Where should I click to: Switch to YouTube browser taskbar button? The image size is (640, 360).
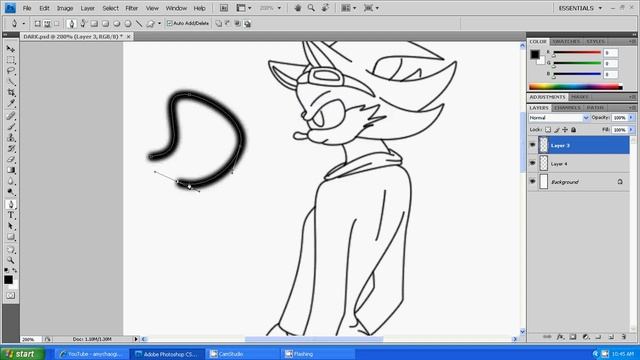click(x=93, y=354)
